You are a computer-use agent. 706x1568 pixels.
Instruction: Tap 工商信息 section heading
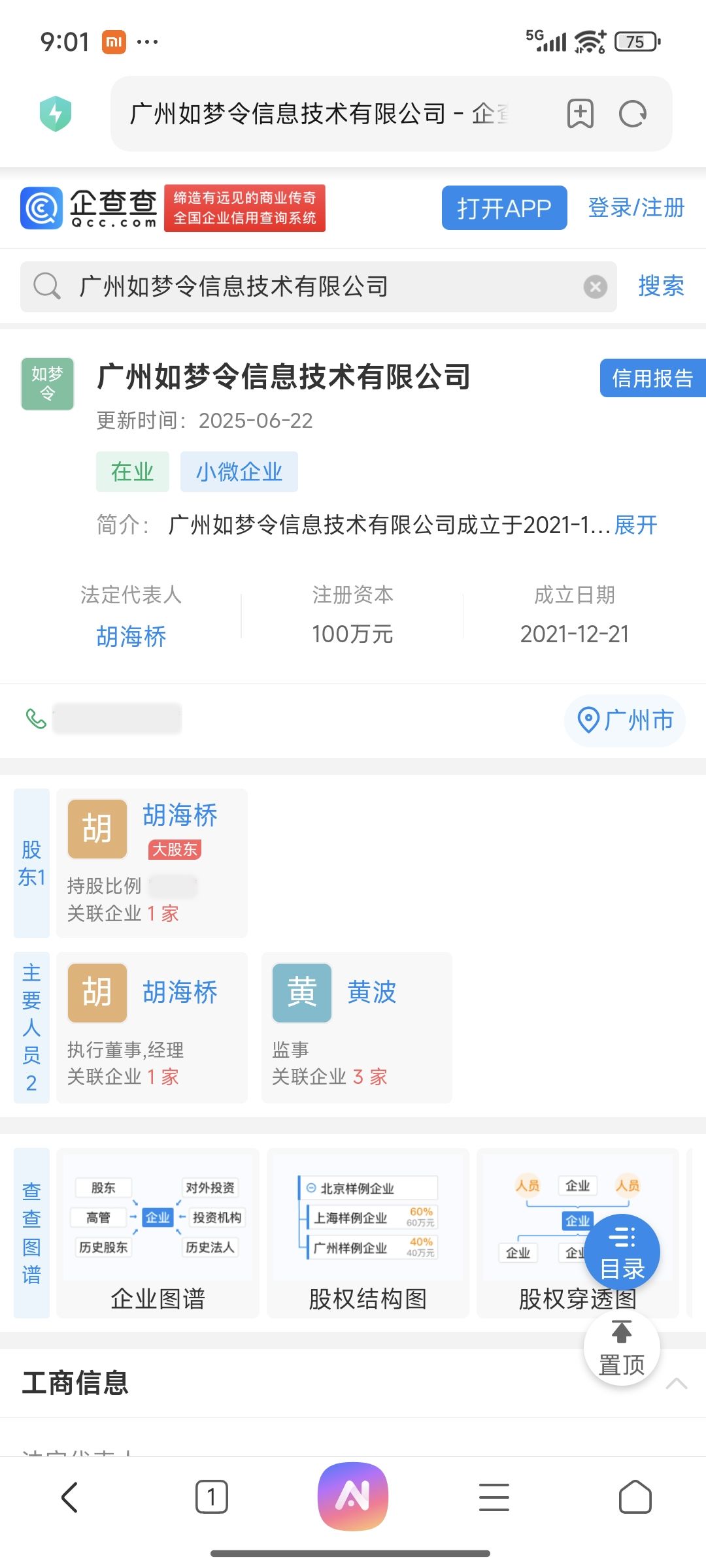coord(75,1383)
